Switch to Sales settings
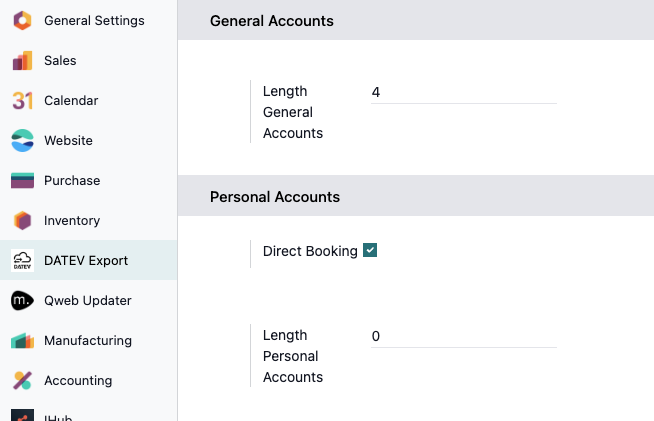The width and height of the screenshot is (654, 421). 89,61
